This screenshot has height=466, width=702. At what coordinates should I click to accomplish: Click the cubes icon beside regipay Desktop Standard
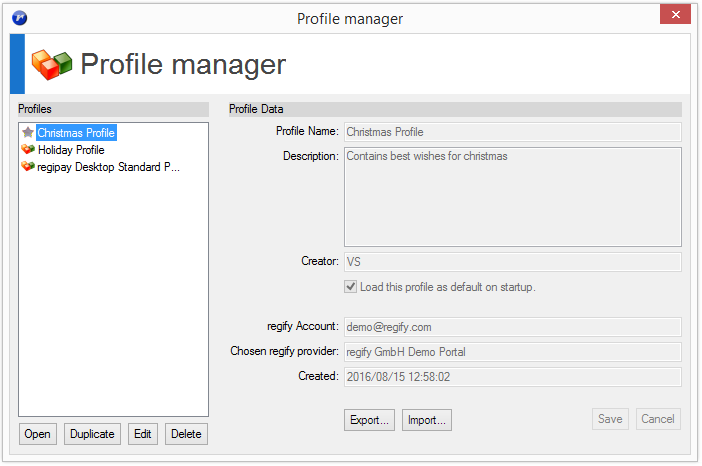point(28,167)
